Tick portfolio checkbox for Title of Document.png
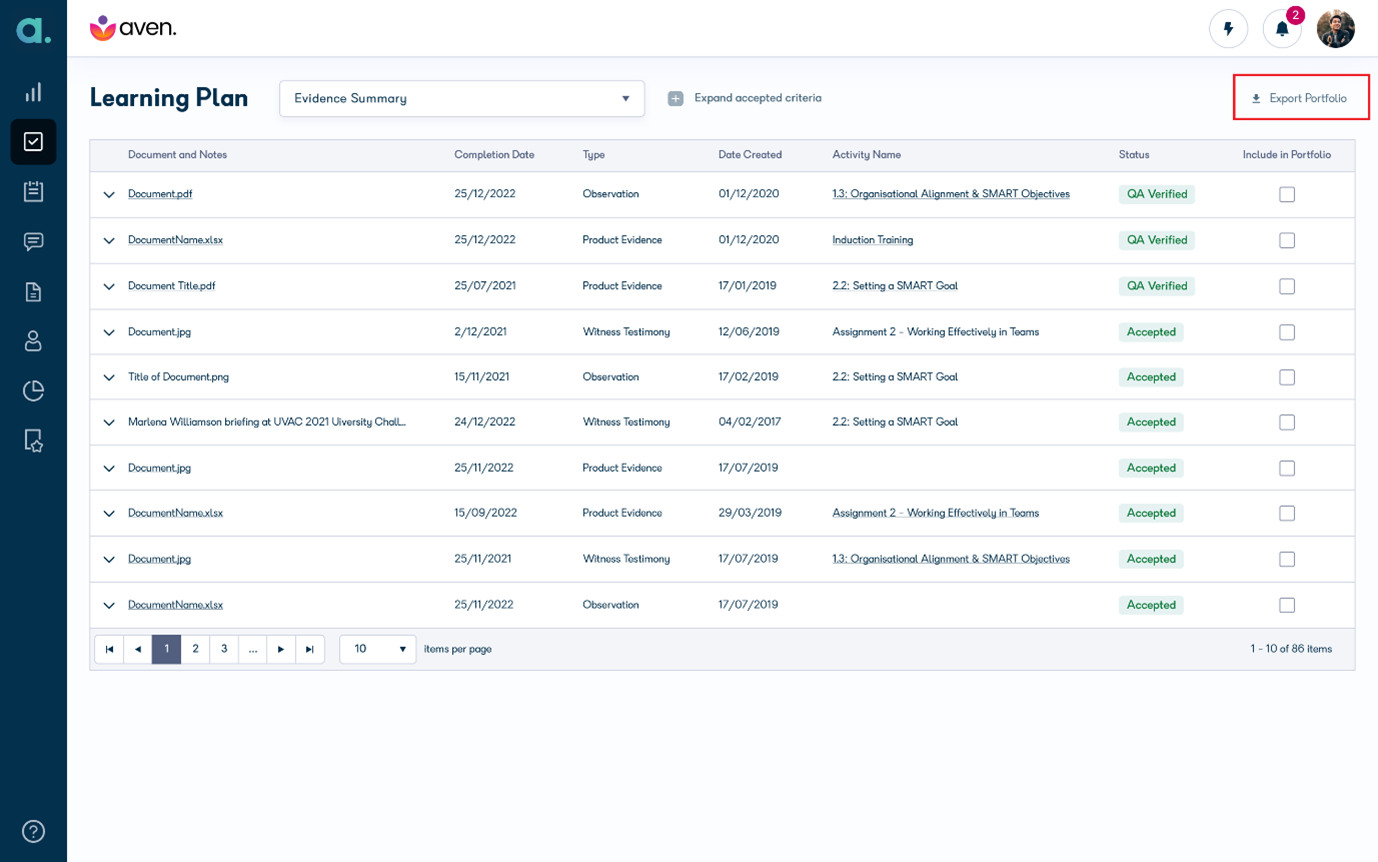 [x=1287, y=377]
